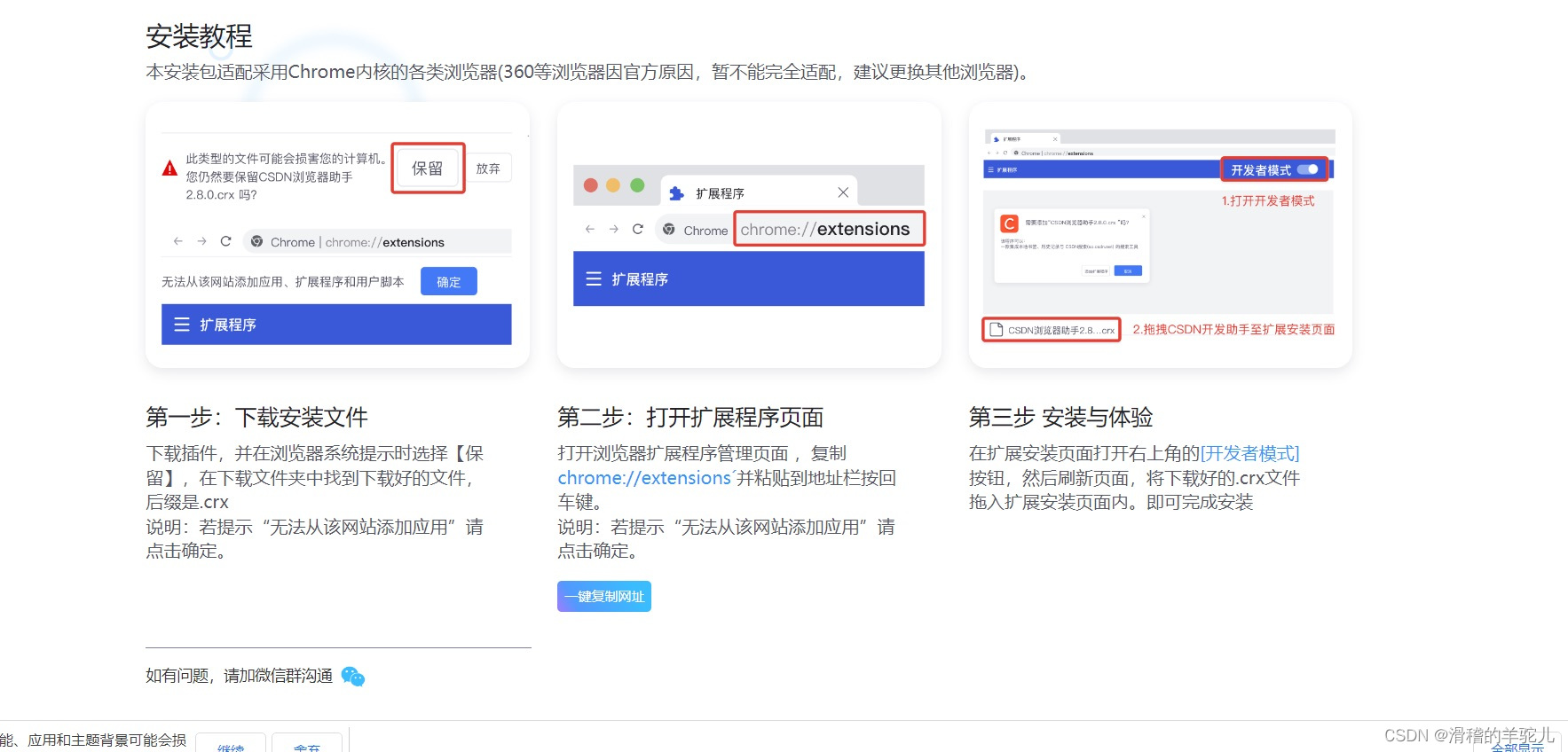Click the 无法从该网站添加应用、扩展程序和用户脚本 message

point(282,281)
